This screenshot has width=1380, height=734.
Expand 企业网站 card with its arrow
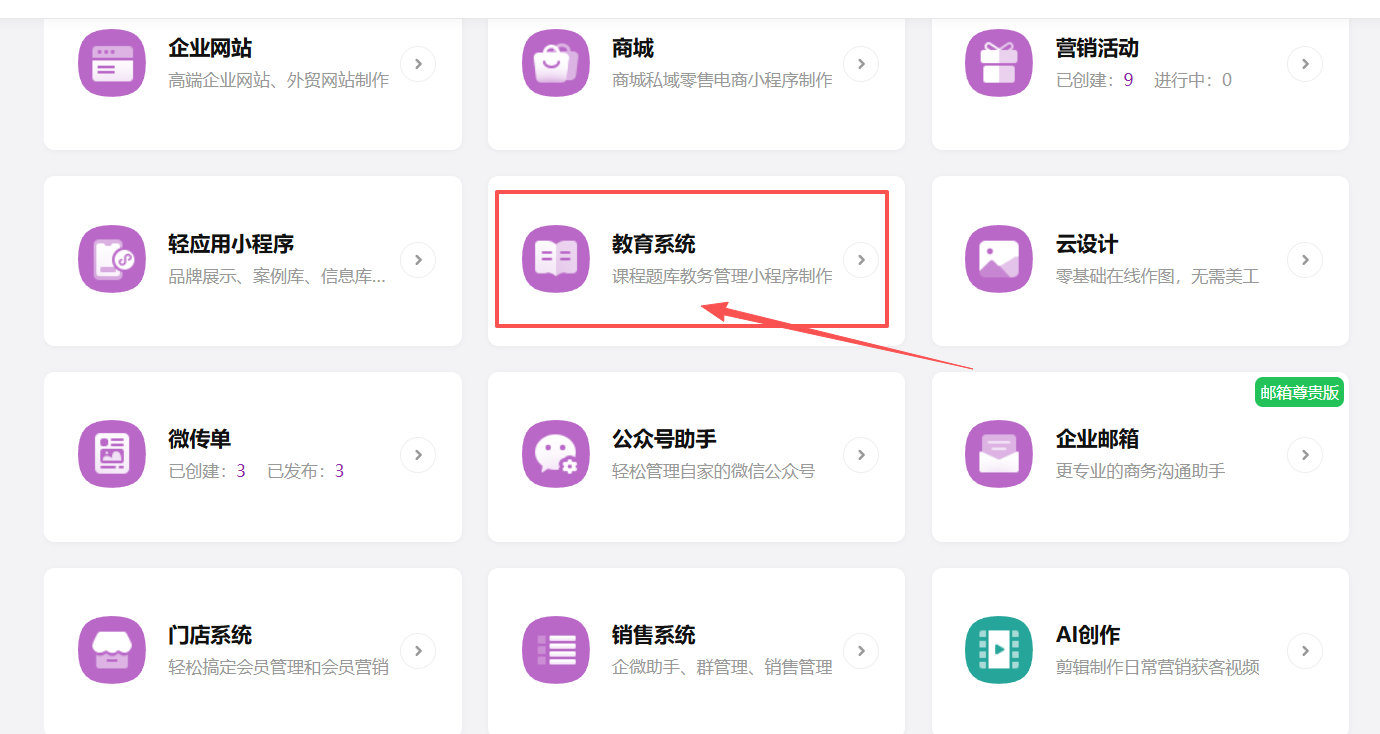point(418,64)
